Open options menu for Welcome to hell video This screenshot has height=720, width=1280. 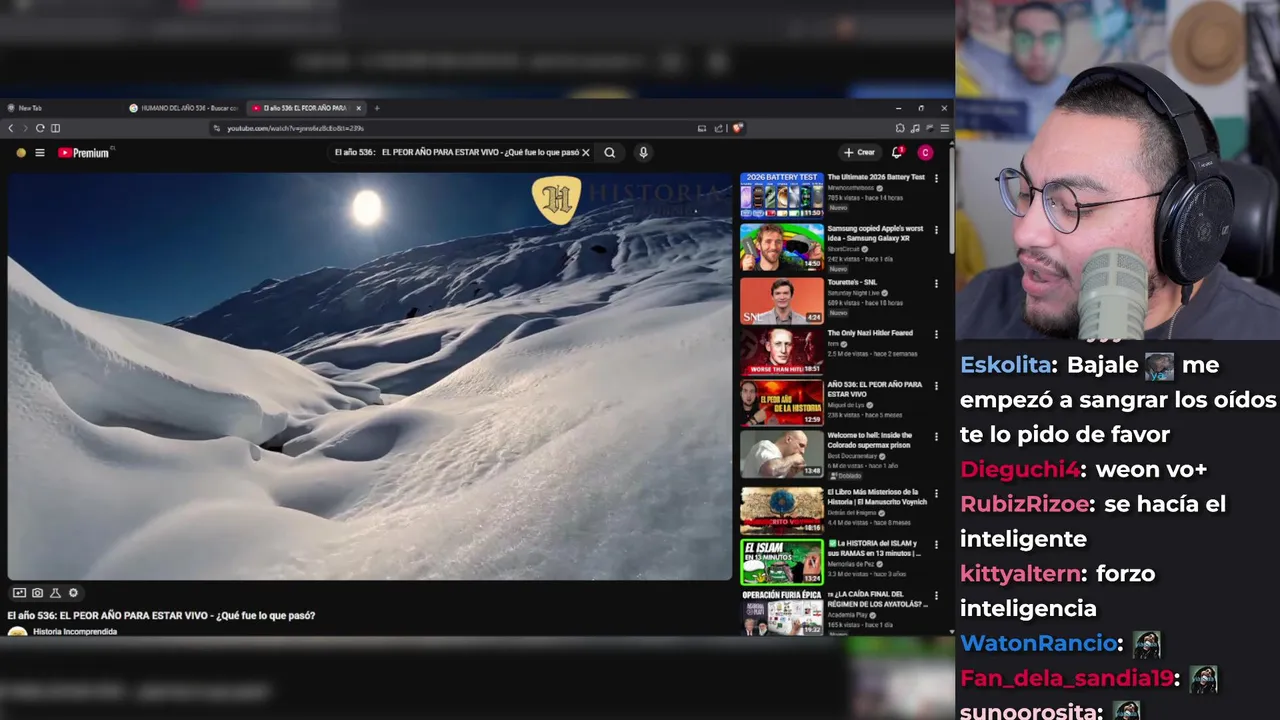click(936, 437)
